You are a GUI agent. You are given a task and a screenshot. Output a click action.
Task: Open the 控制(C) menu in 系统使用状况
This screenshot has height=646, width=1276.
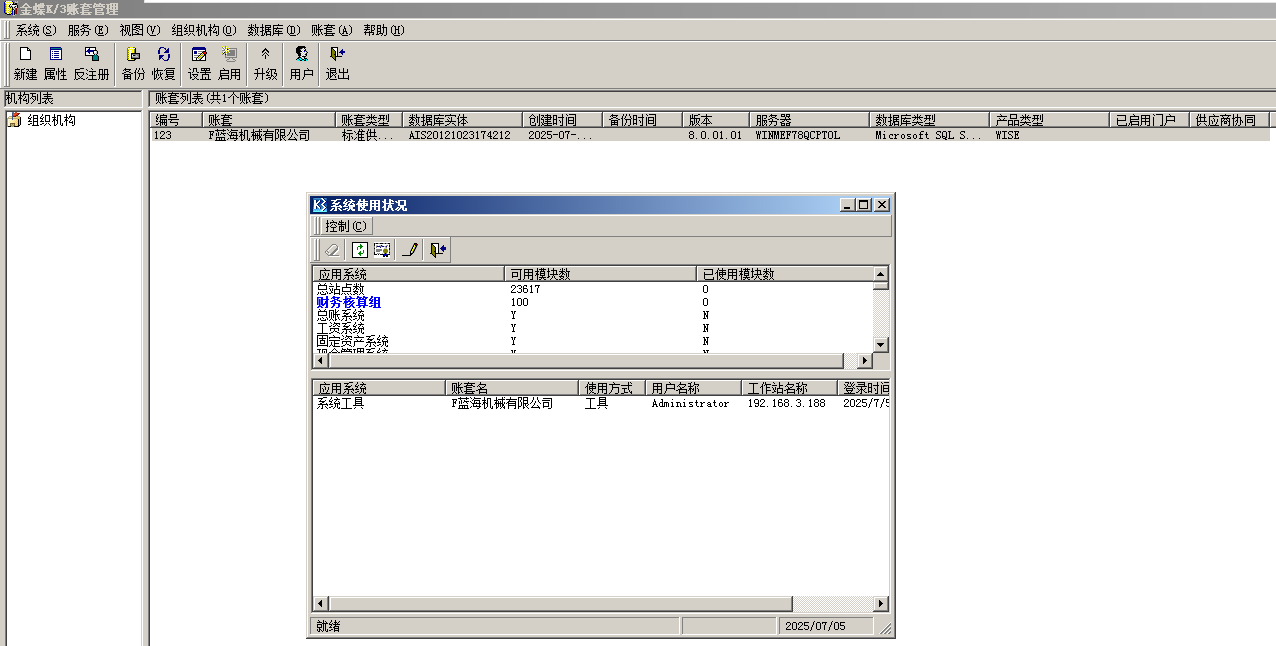pyautogui.click(x=346, y=226)
